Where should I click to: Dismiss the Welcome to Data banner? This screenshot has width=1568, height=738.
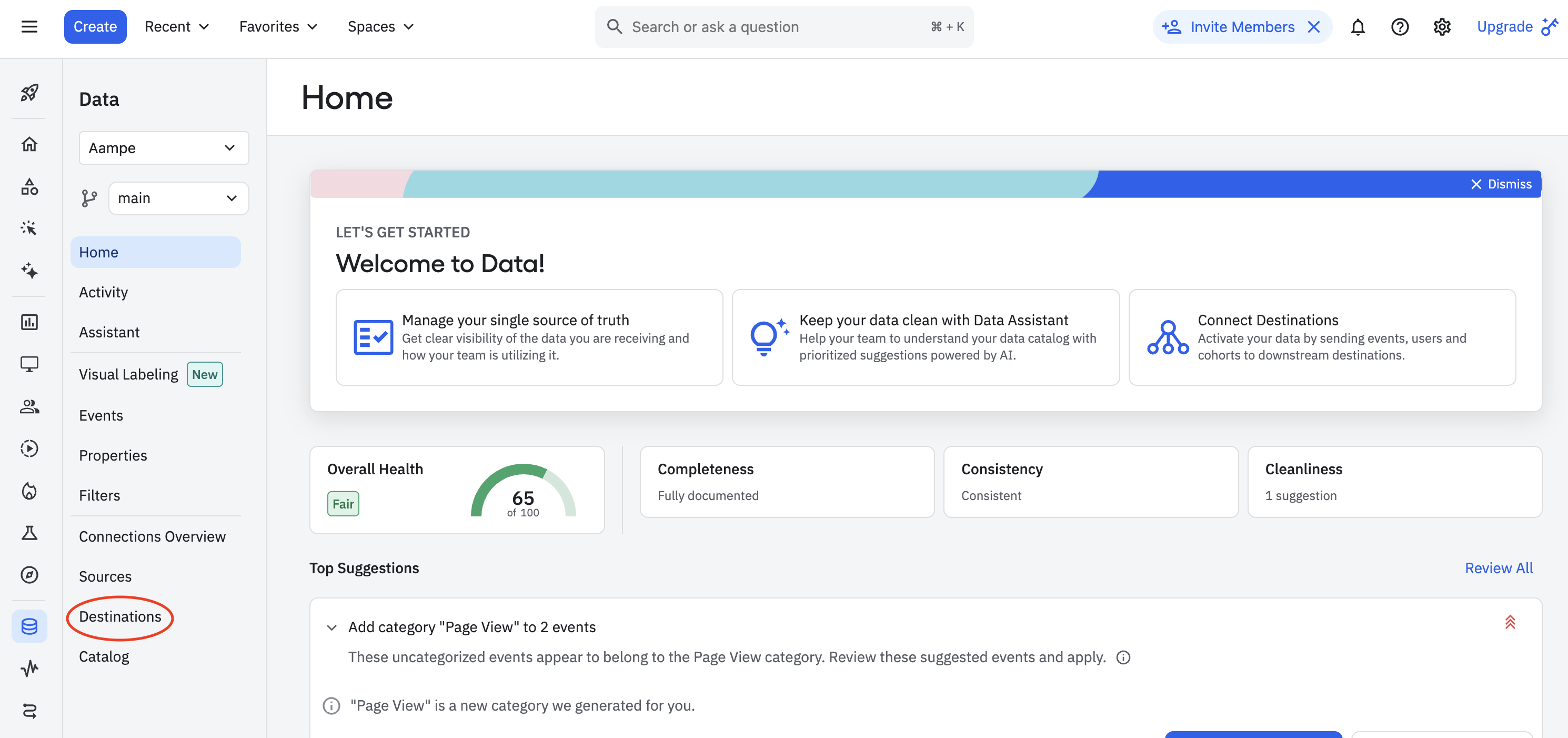point(1501,184)
